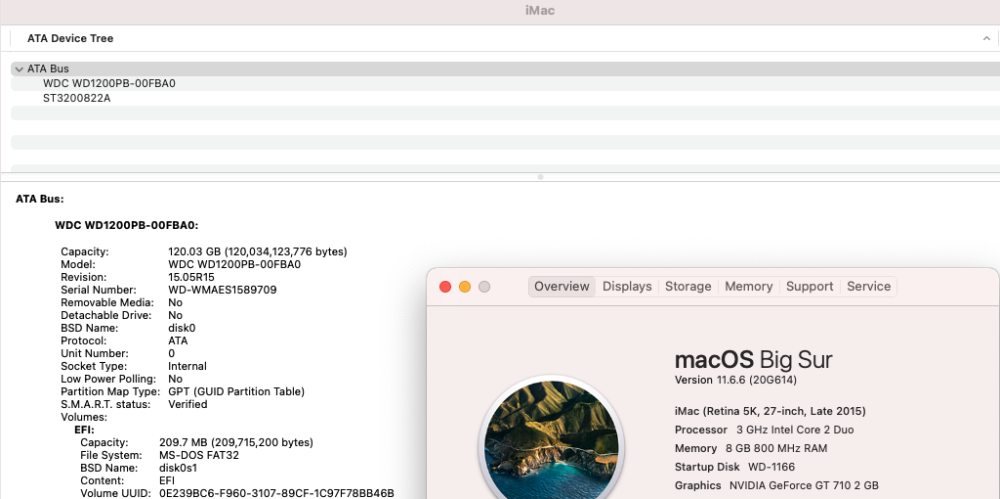Toggle sort chevron in ATA Device Tree header
The image size is (1000, 499).
coord(987,39)
